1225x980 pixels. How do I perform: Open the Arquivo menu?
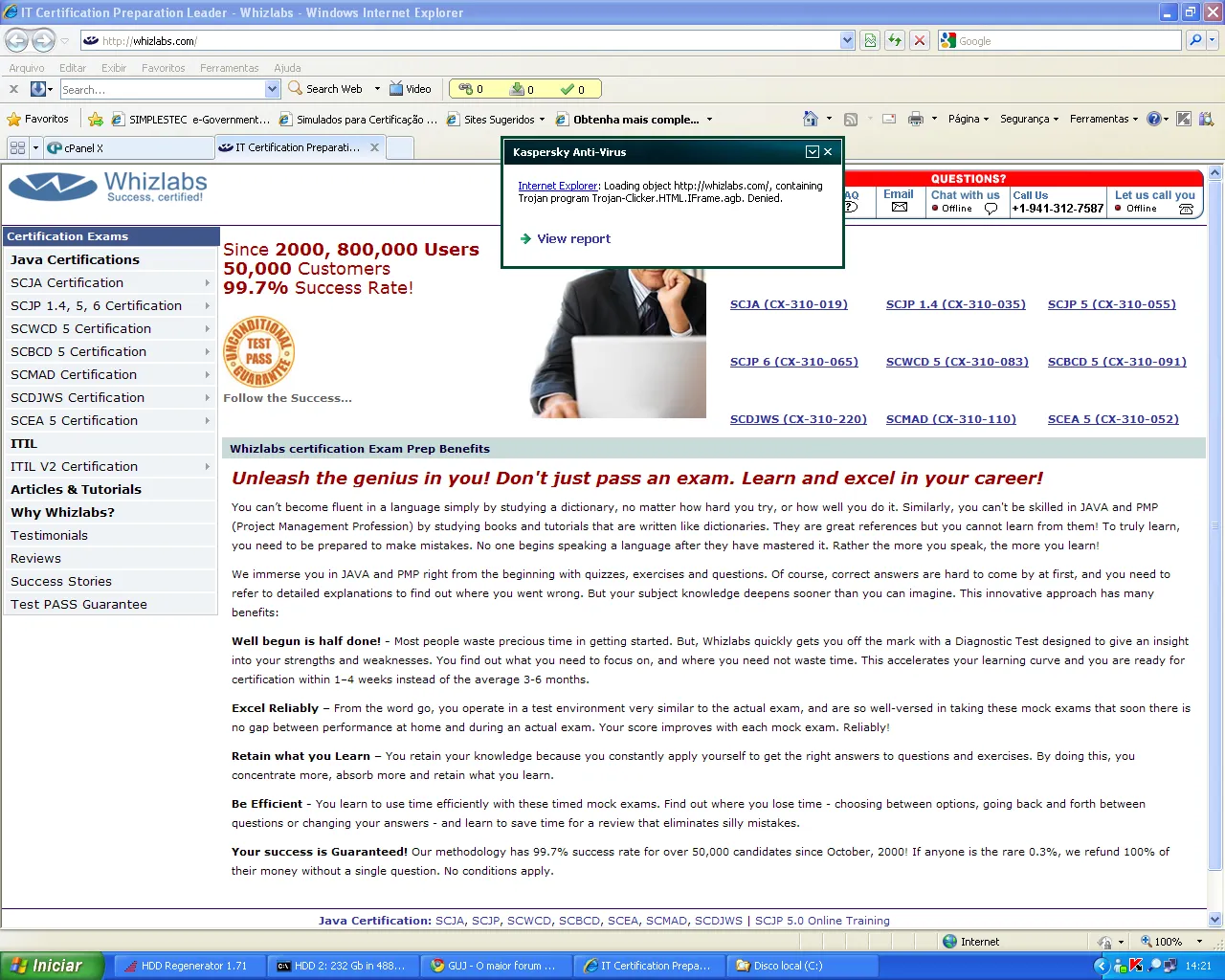point(27,68)
